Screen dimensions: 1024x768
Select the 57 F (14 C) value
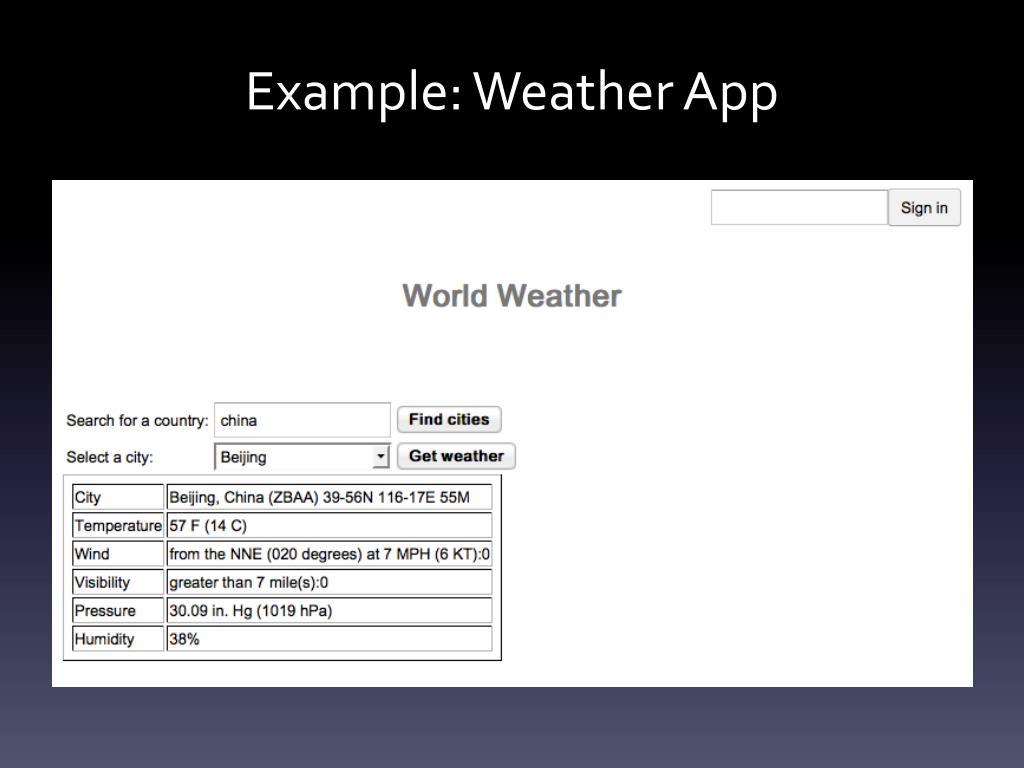pos(329,525)
